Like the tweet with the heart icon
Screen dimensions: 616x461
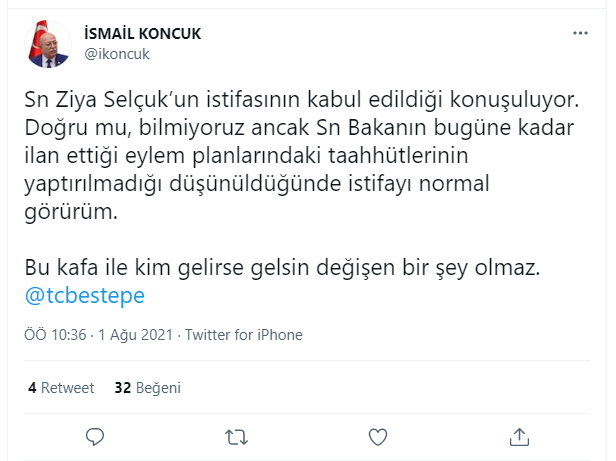point(378,436)
